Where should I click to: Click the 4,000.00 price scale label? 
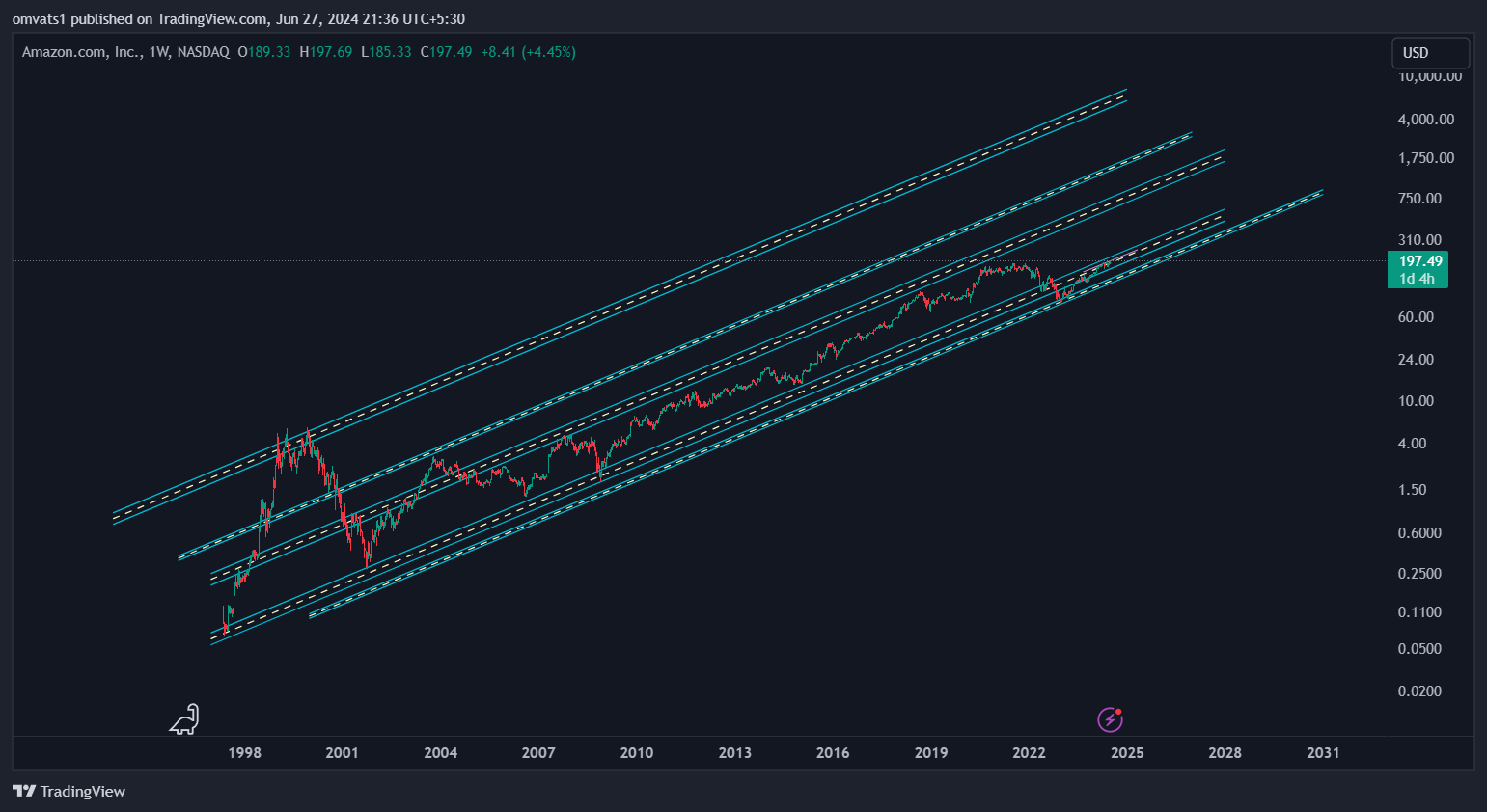coord(1426,120)
